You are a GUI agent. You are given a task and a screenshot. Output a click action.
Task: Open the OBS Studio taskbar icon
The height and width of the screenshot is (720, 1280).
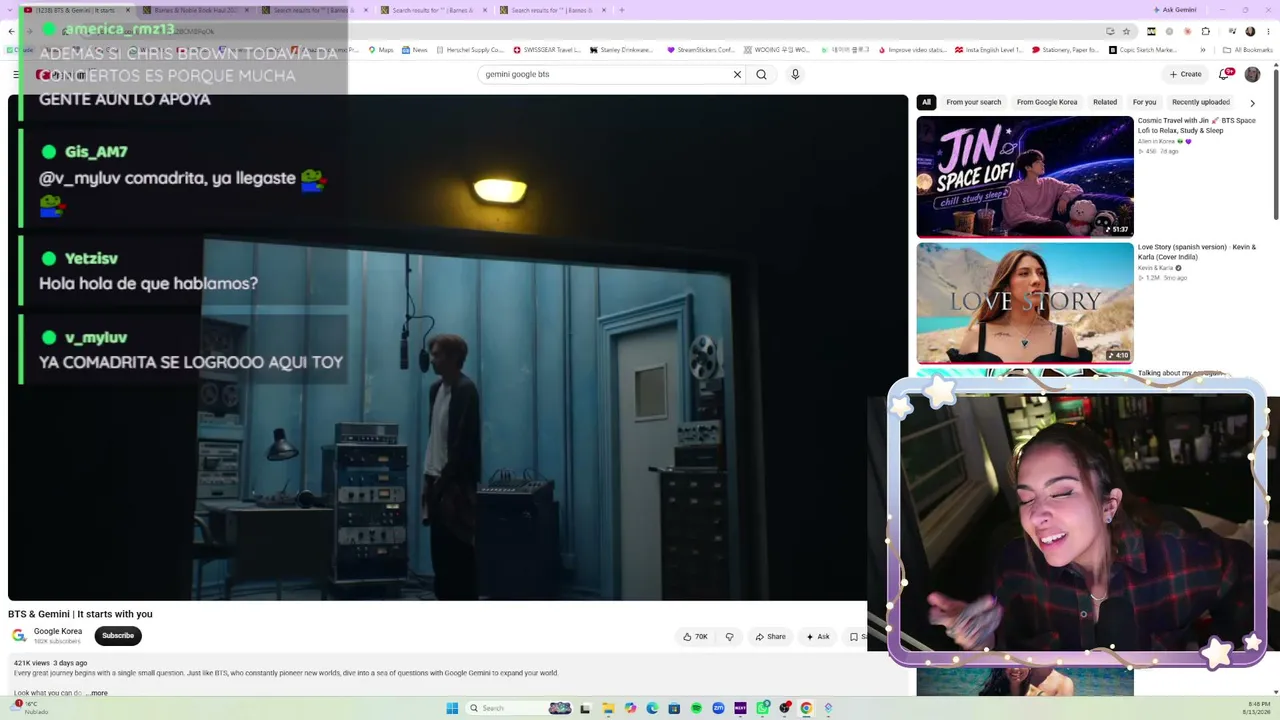(784, 708)
